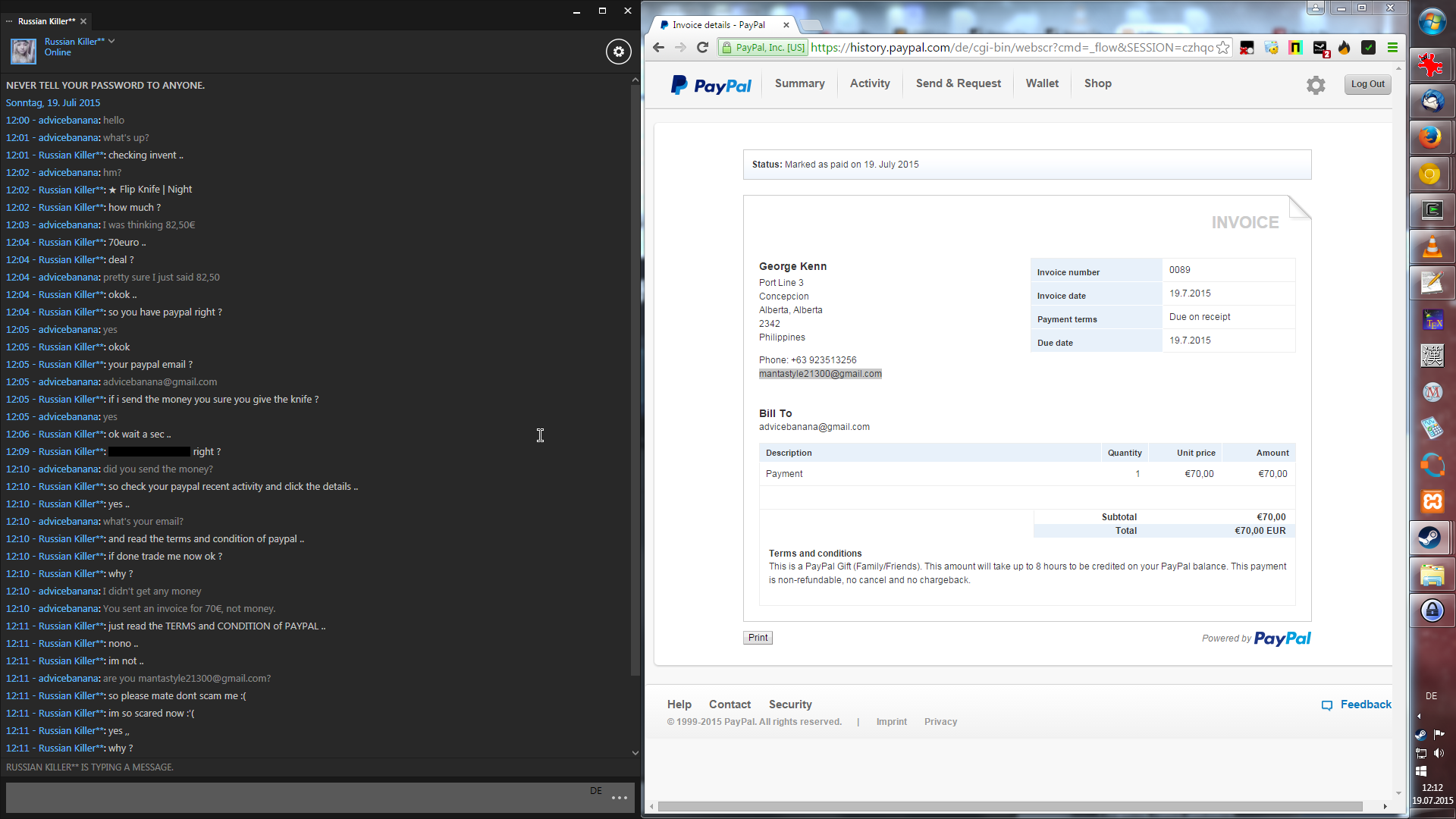Click the Steam extension icon with badge
1456x819 pixels.
pos(1320,48)
